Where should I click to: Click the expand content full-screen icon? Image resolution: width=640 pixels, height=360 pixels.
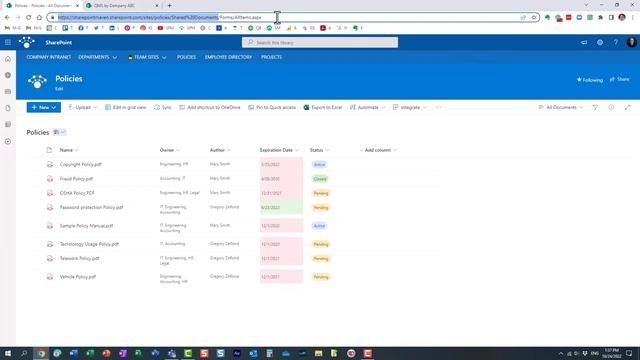coord(627,107)
